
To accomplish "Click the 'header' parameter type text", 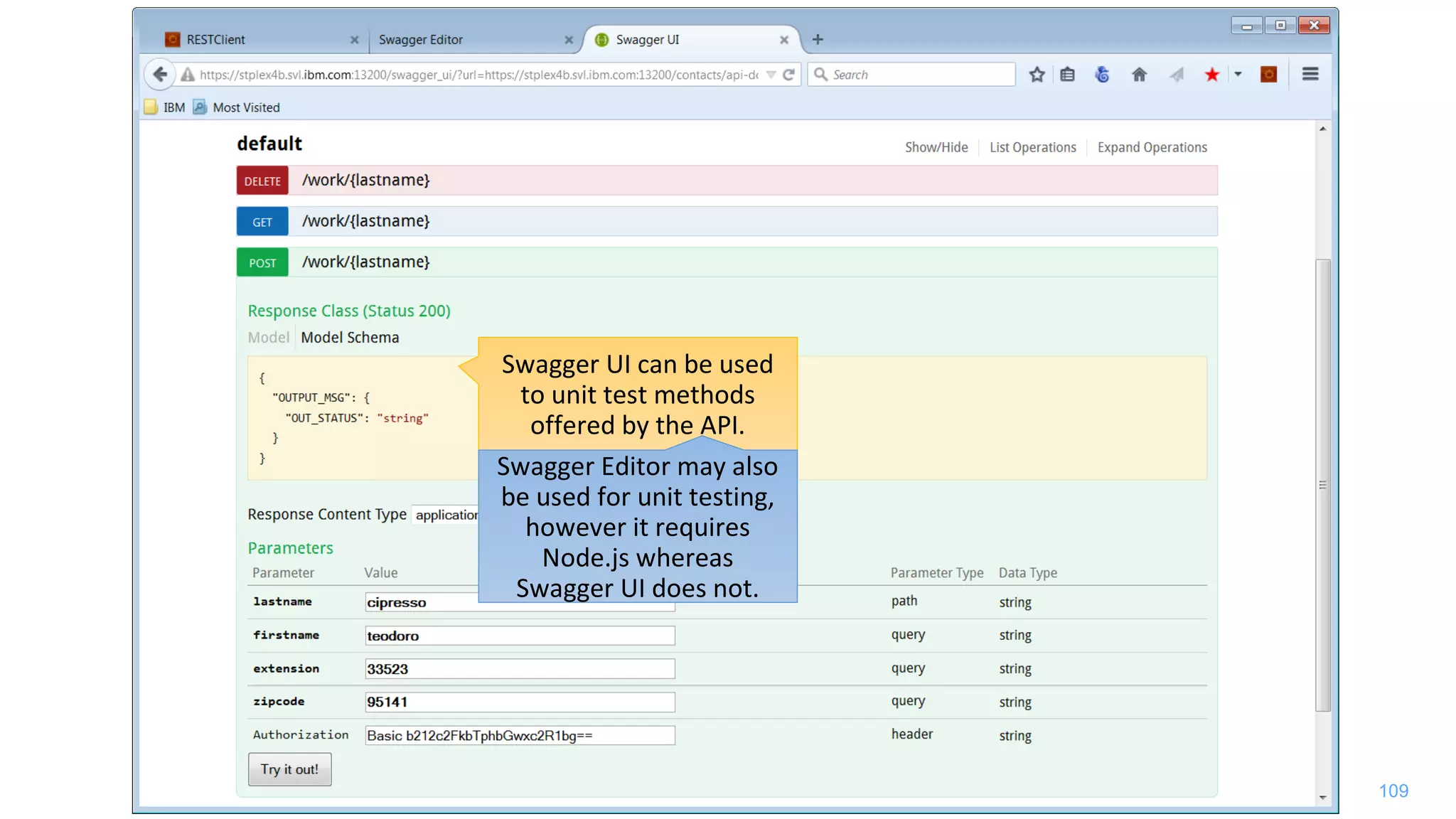I will (912, 734).
